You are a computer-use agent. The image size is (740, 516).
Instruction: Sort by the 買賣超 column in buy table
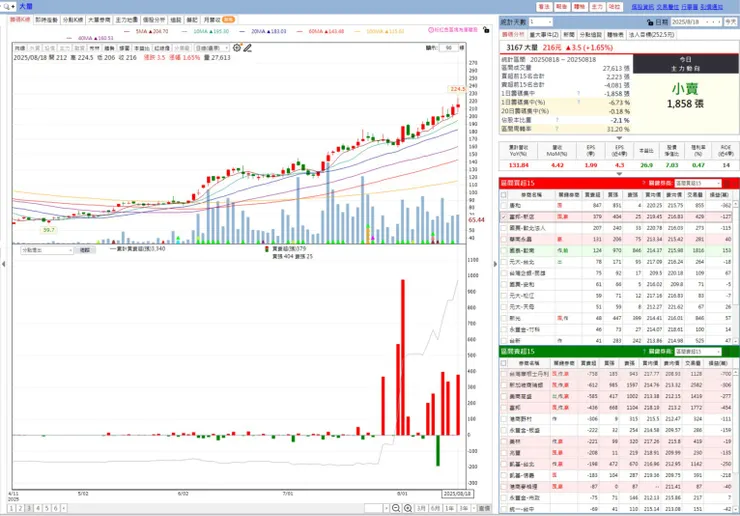[x=592, y=195]
